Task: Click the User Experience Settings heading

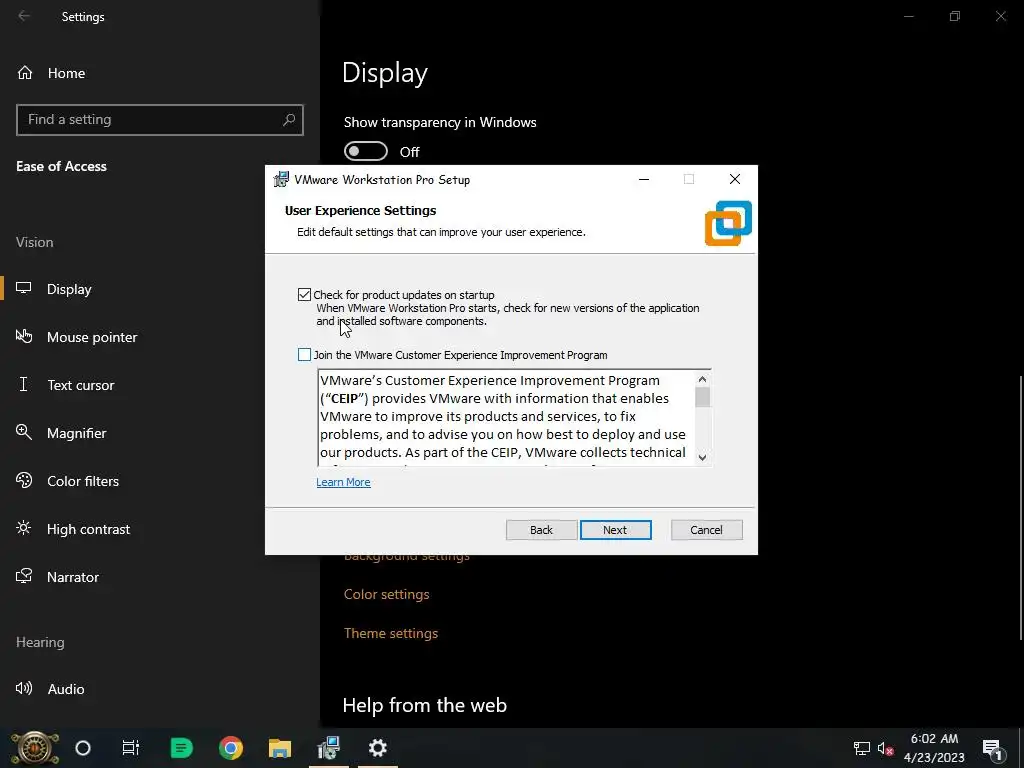Action: 360,210
